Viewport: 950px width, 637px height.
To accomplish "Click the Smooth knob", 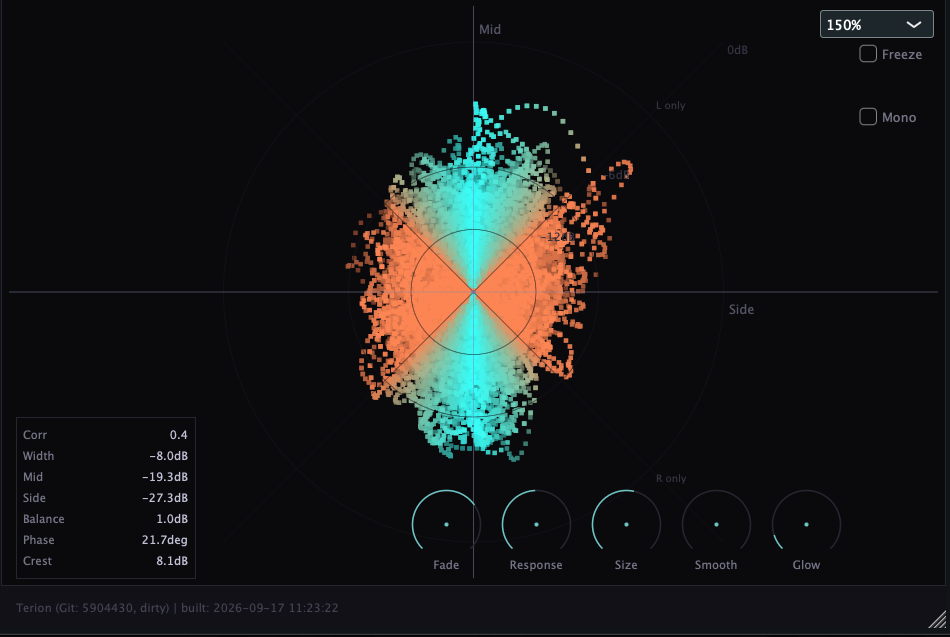I will pyautogui.click(x=716, y=524).
